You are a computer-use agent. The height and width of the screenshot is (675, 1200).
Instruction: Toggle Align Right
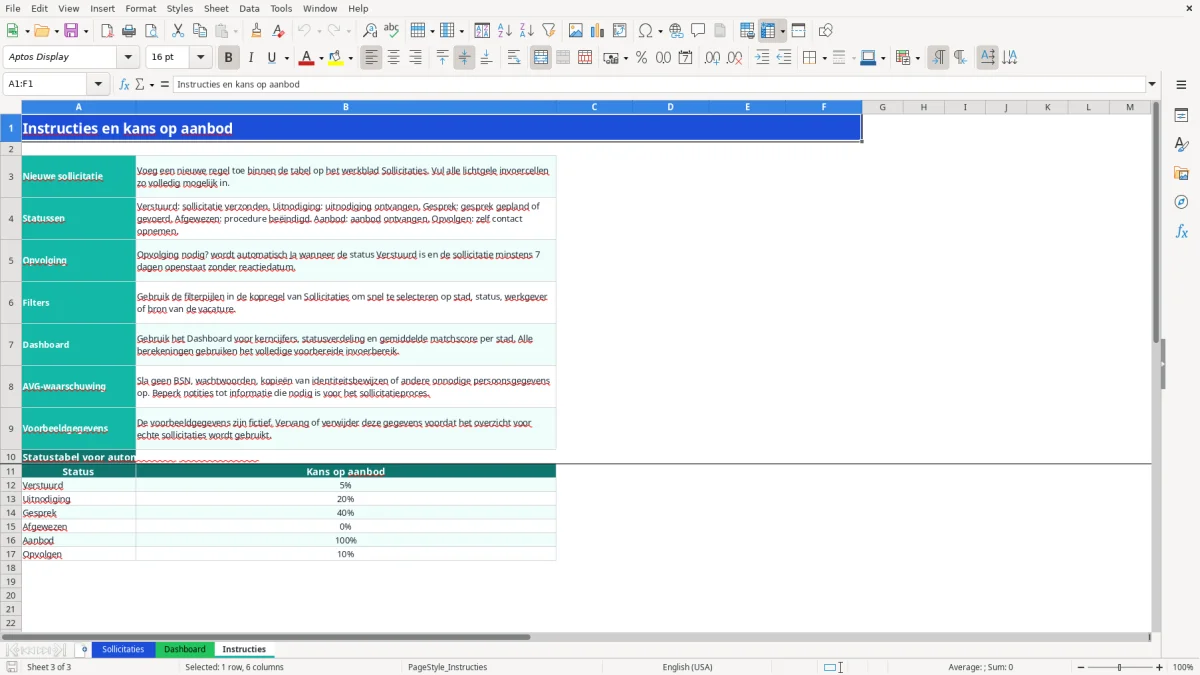[x=416, y=58]
